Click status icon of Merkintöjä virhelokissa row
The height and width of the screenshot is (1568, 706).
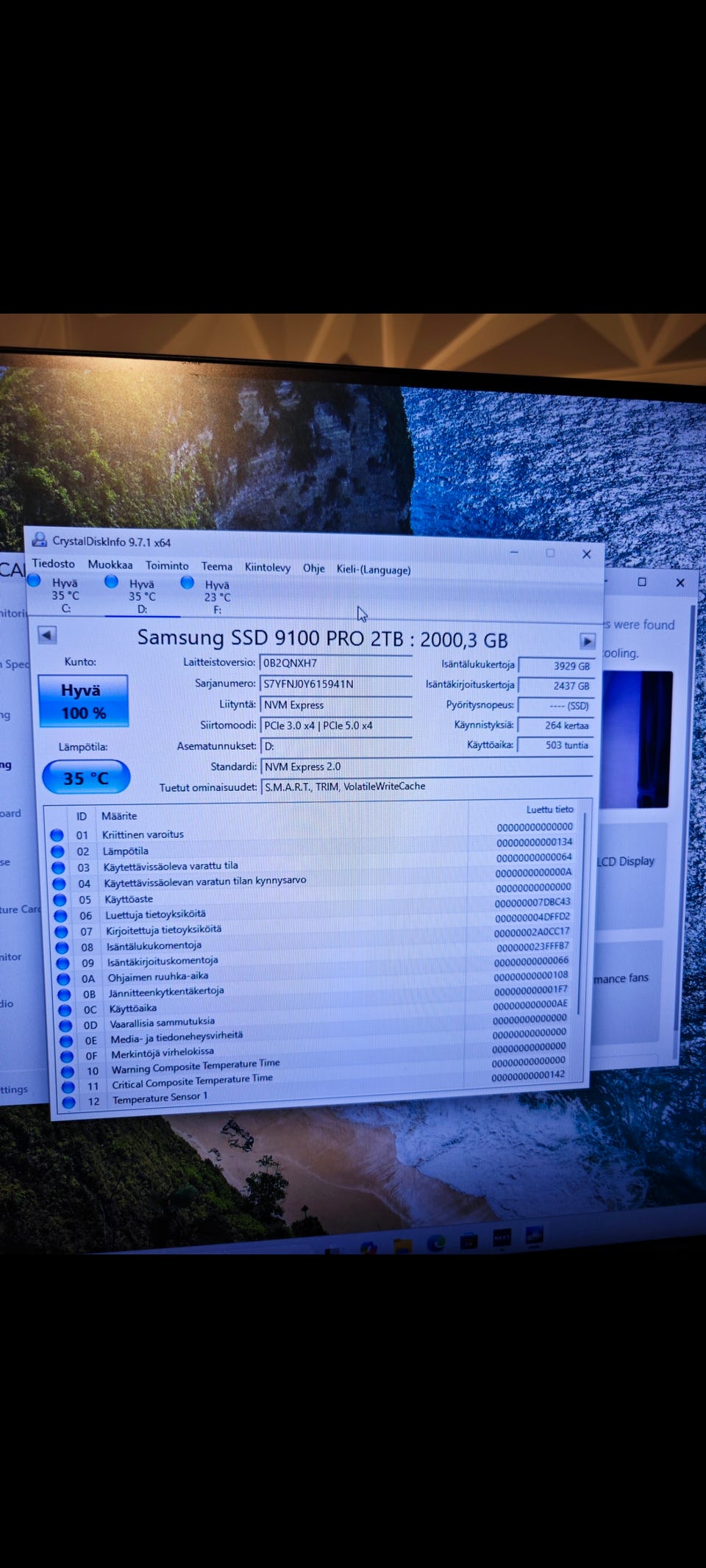[68, 1056]
